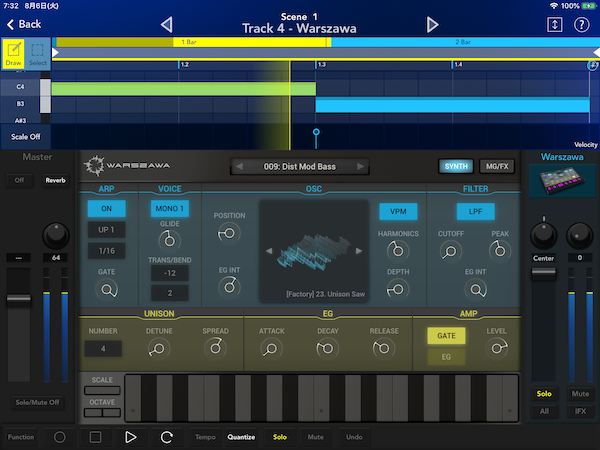This screenshot has width=600, height=450.
Task: Click the Center pan knob
Action: pos(543,235)
